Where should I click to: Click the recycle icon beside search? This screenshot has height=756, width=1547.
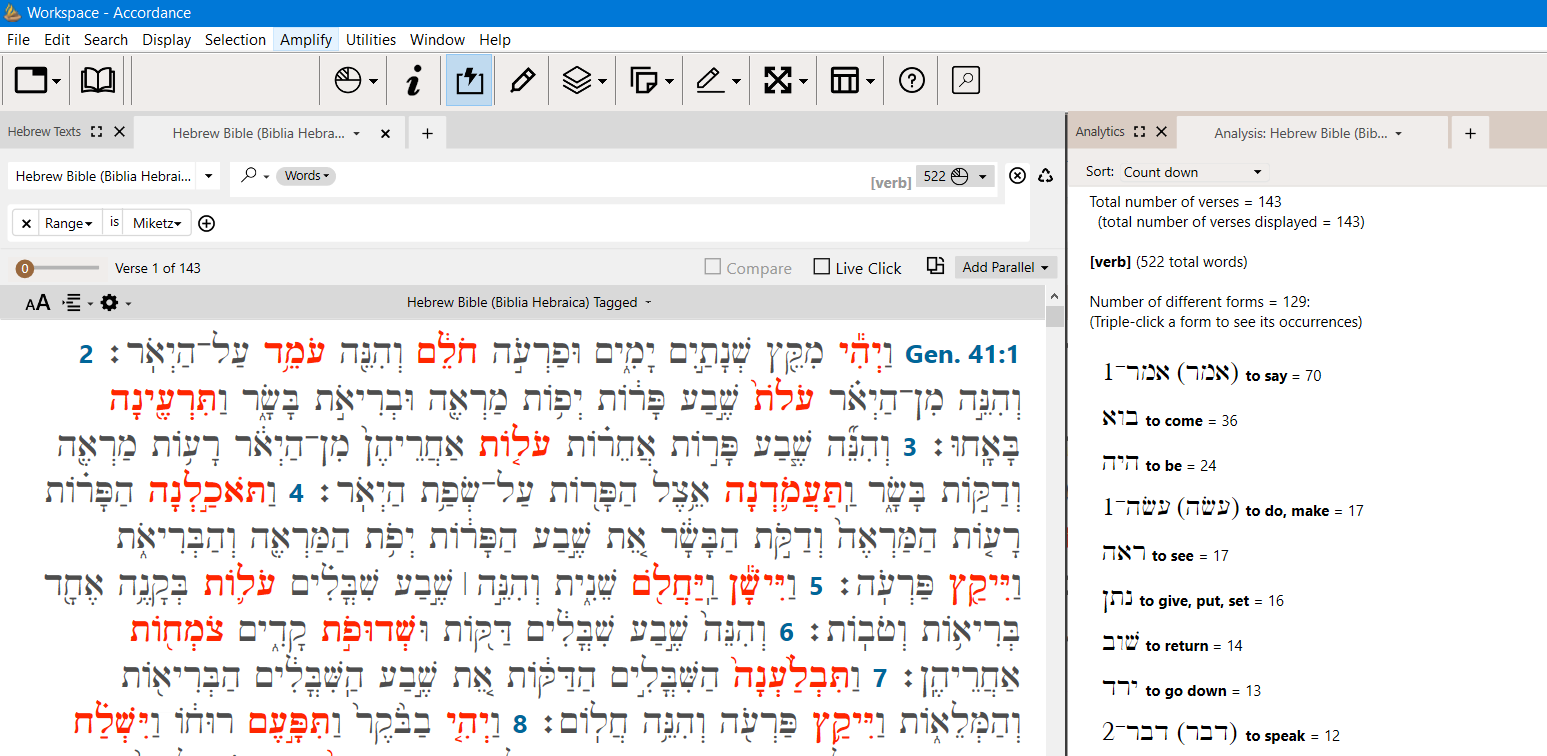pos(1046,176)
